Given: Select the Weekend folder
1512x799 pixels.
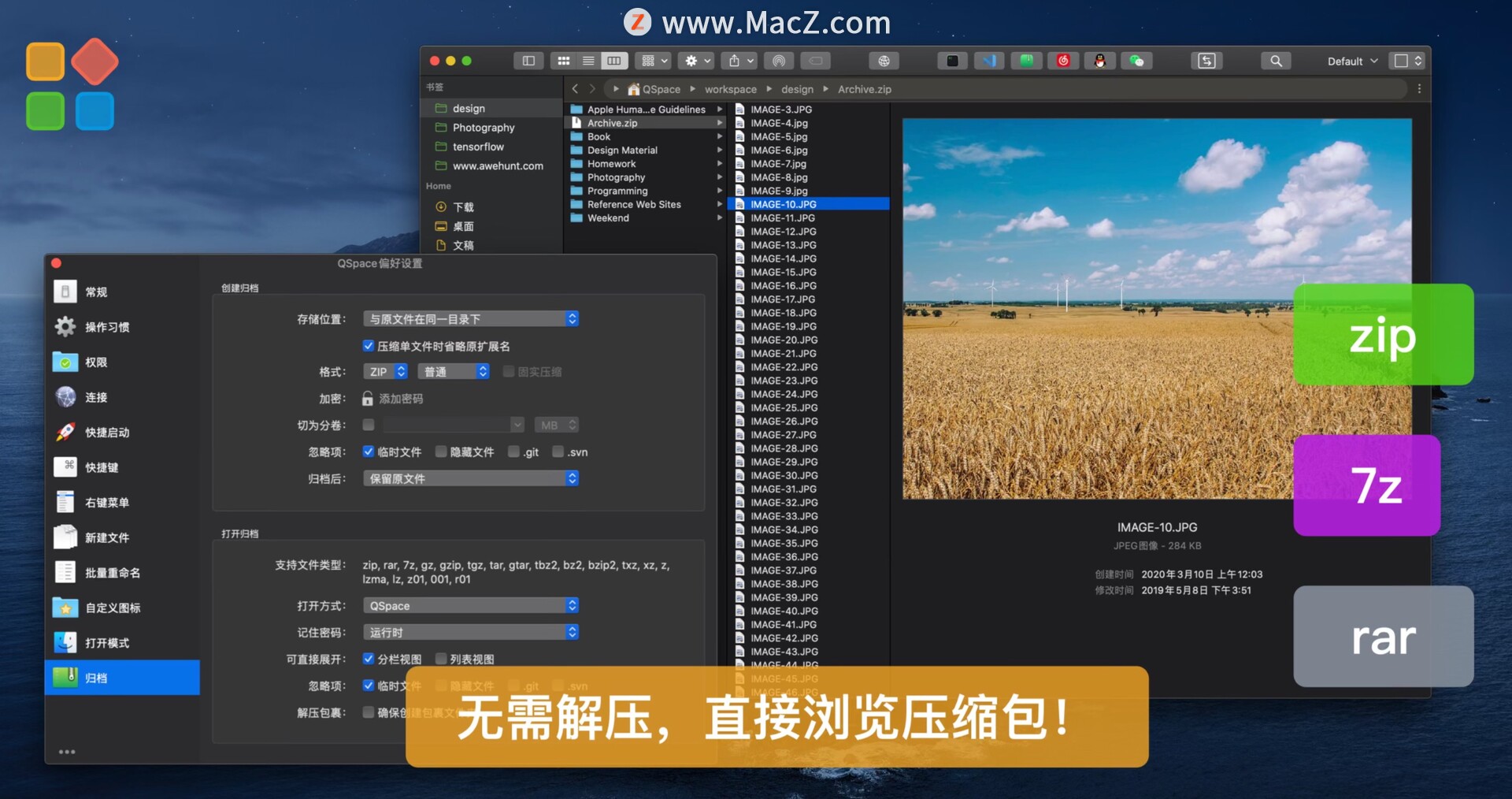Looking at the screenshot, I should click(646, 217).
